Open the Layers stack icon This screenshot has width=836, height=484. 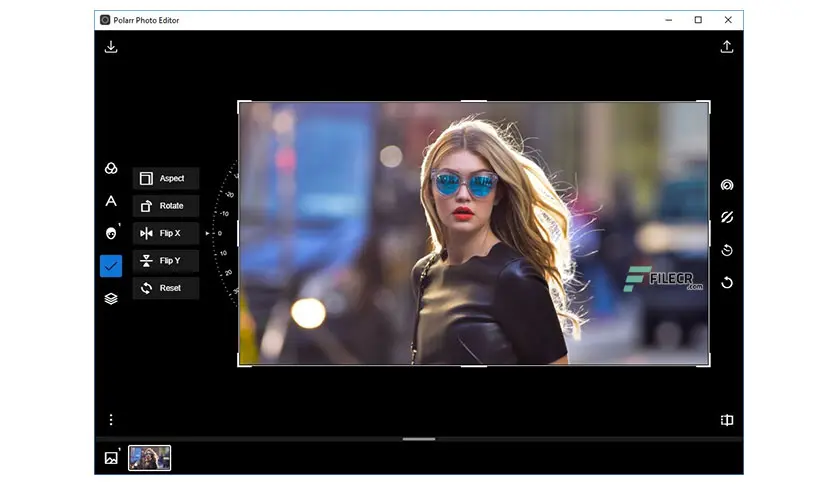(111, 299)
